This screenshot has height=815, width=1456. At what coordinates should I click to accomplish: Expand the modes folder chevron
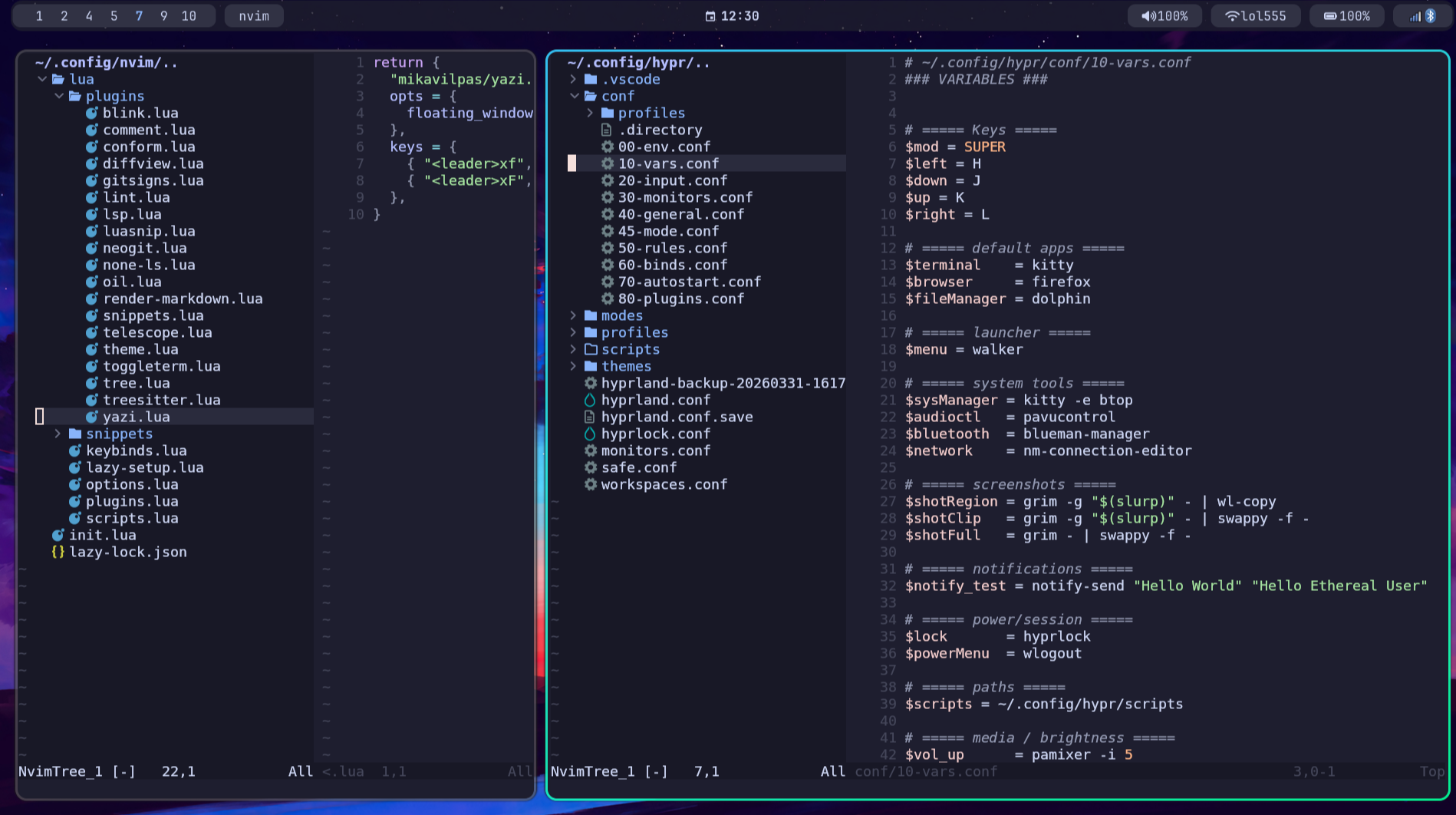[573, 315]
